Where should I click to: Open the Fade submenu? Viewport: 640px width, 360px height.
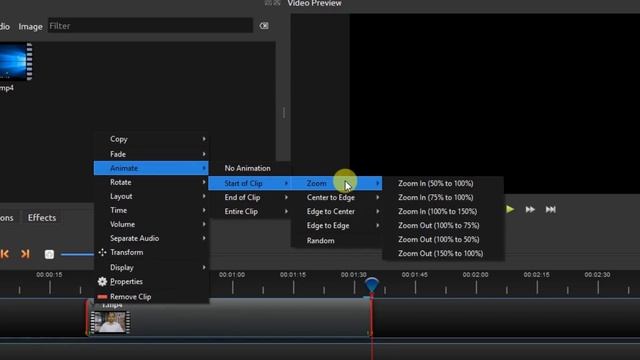pos(151,154)
